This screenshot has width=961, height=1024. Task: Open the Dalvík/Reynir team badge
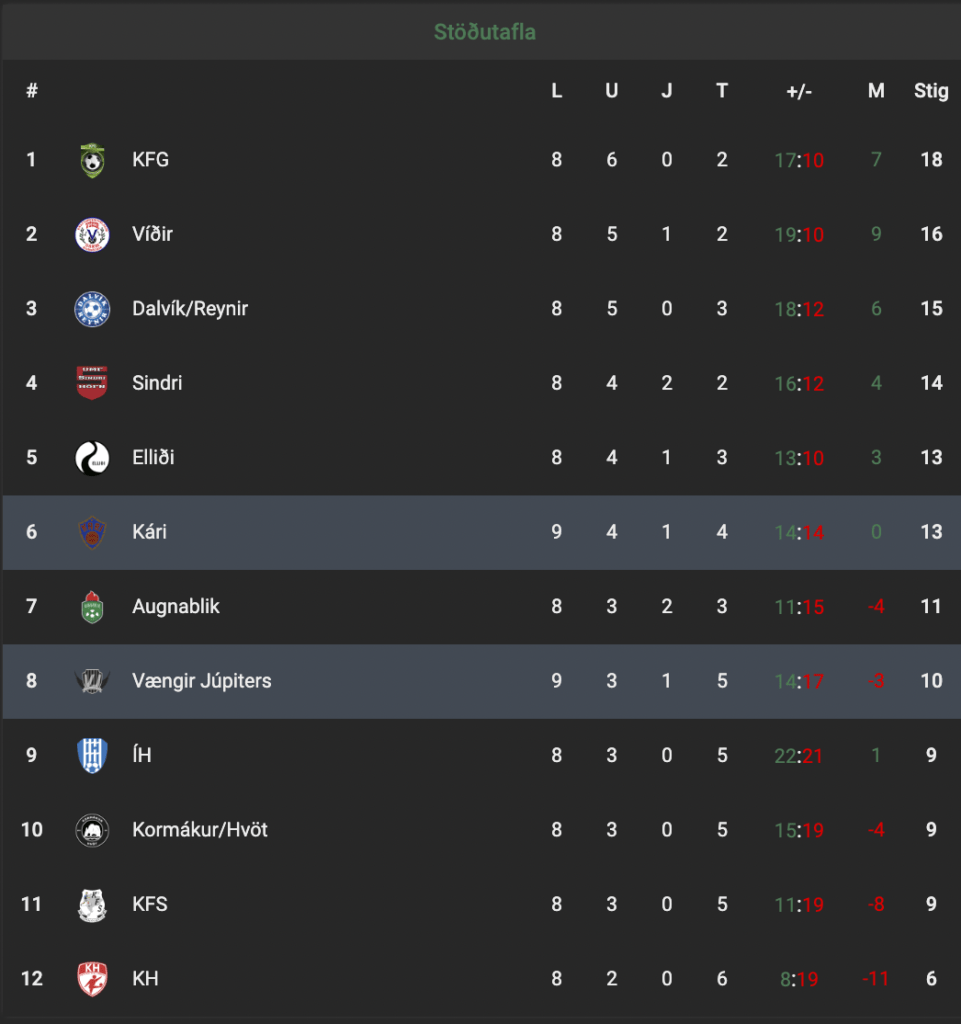pos(92,309)
